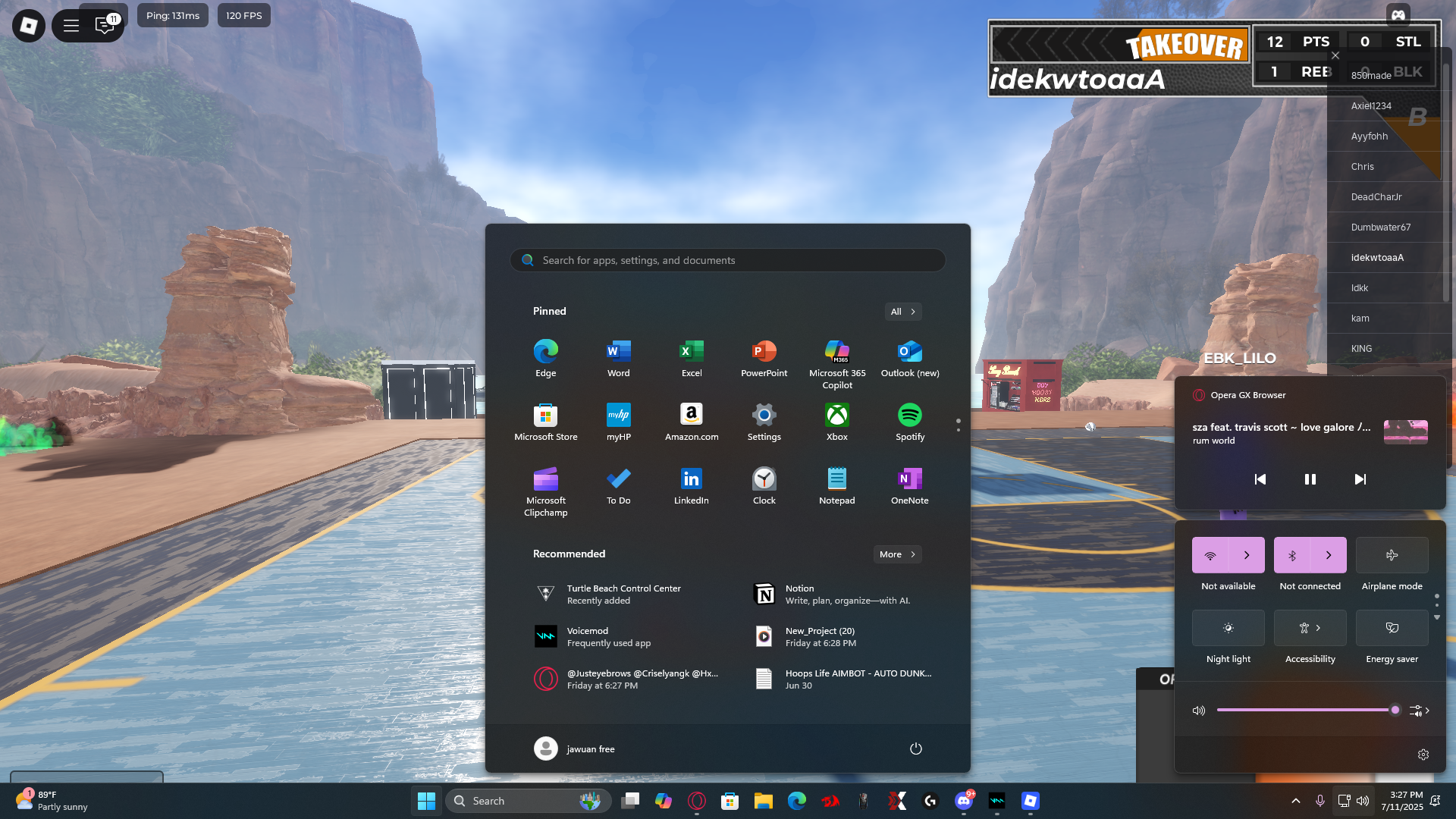
Task: Open the pinned Microsoft Store app
Action: [545, 422]
